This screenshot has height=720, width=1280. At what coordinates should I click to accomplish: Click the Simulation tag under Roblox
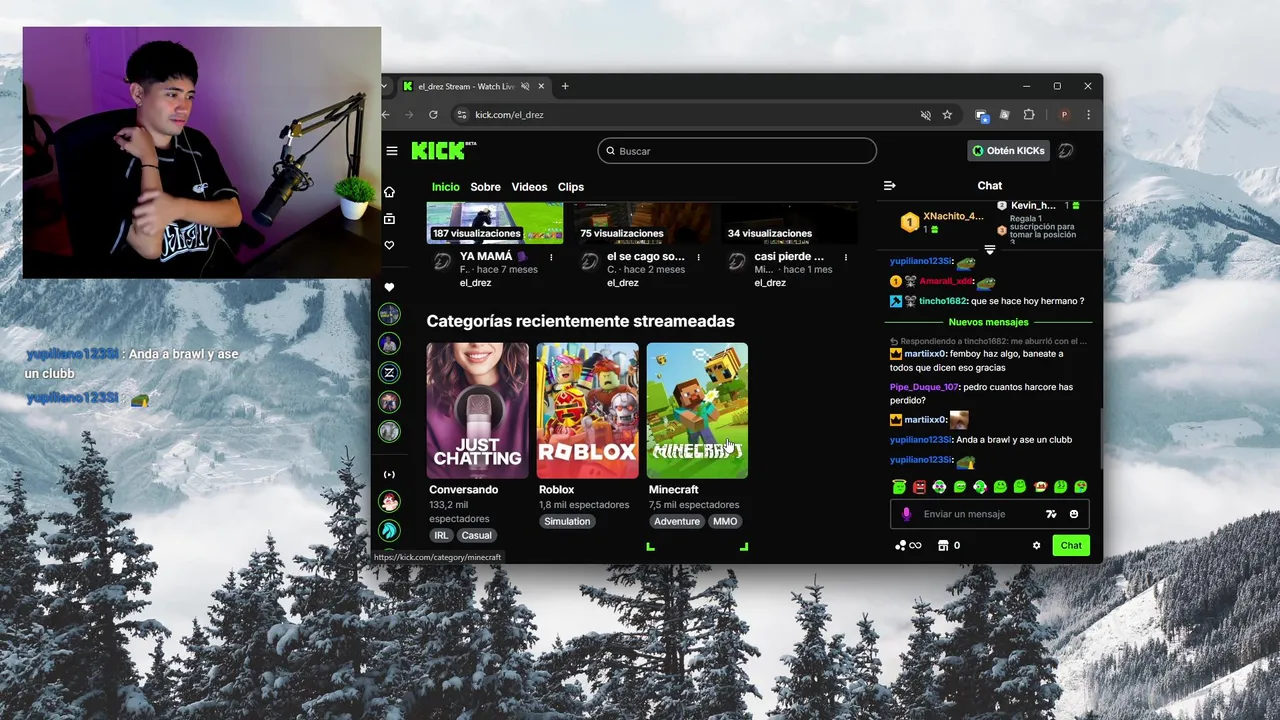[567, 522]
